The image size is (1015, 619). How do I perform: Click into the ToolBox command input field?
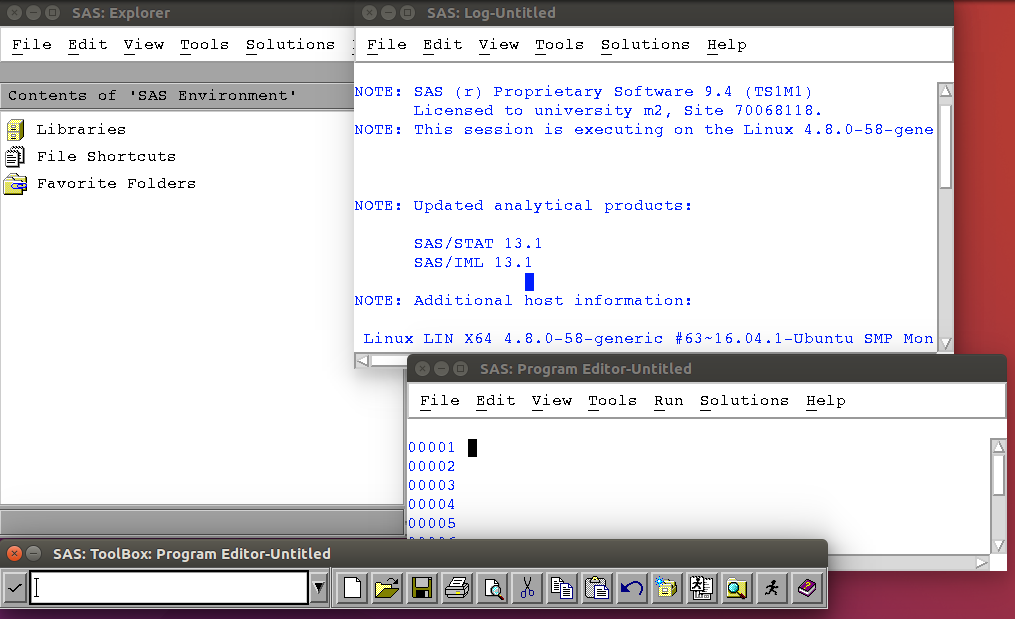coord(169,587)
